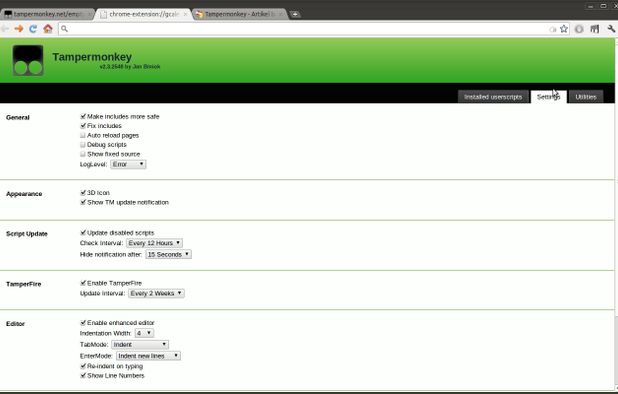This screenshot has width=618, height=394.
Task: Toggle the Fix includes checkbox
Action: pos(83,126)
